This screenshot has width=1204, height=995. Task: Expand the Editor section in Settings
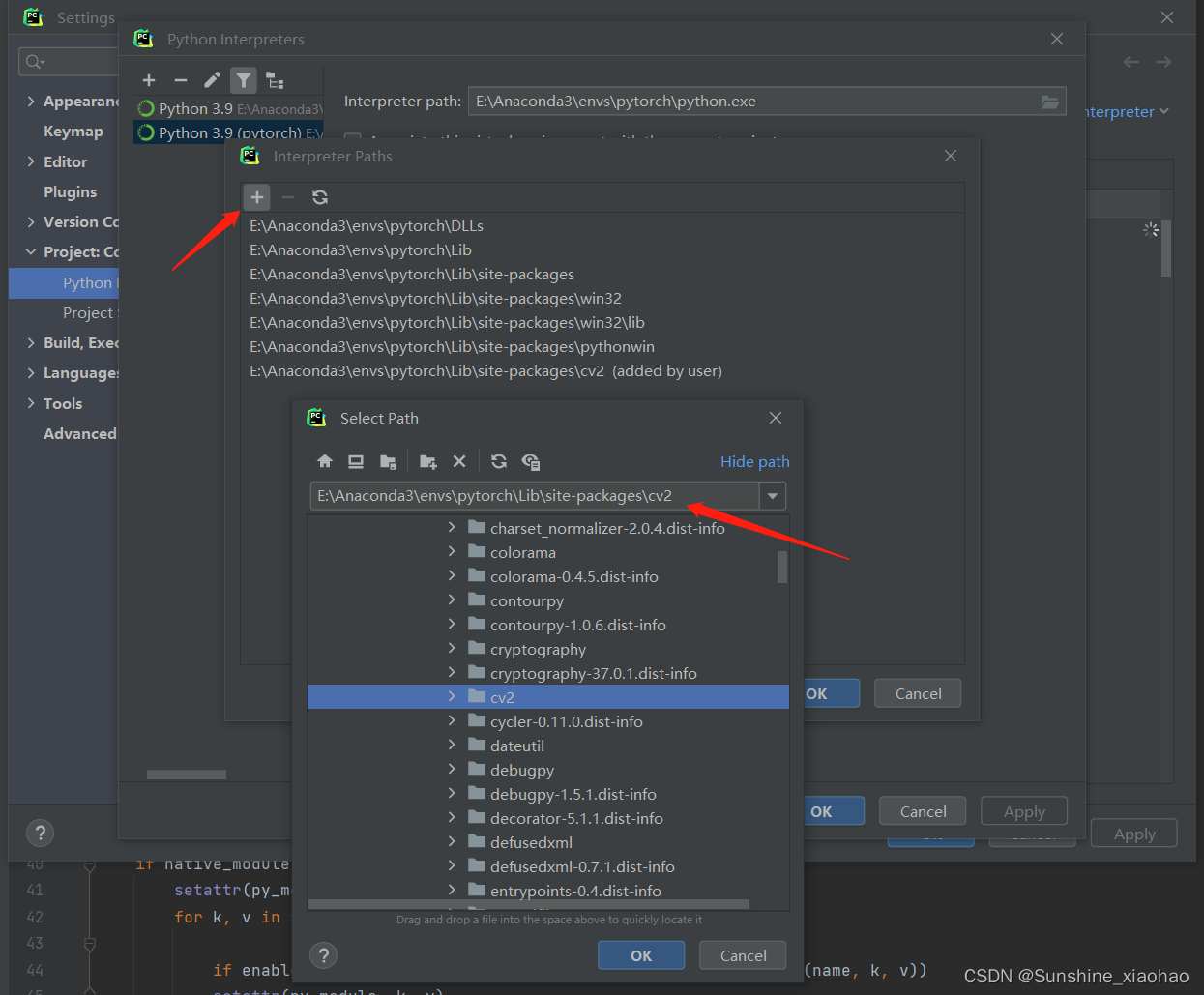31,161
